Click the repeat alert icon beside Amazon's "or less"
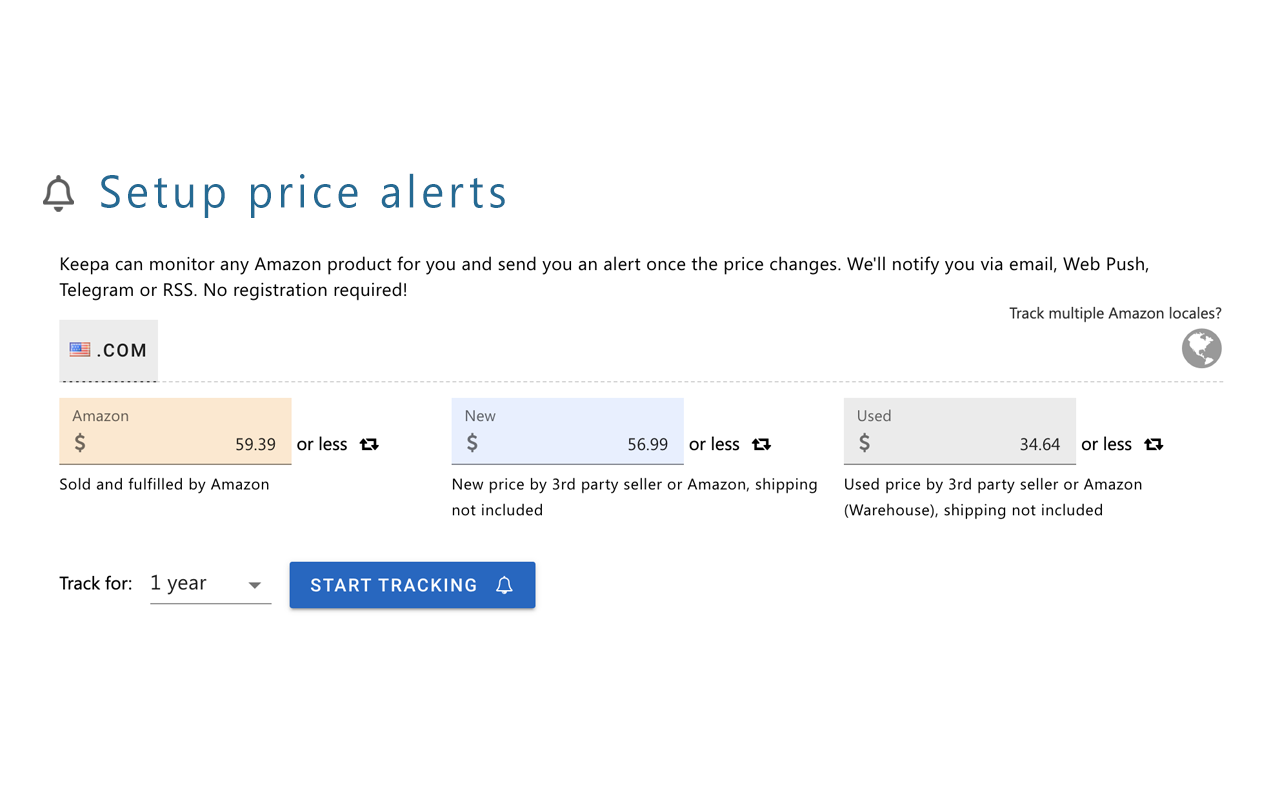The width and height of the screenshot is (1280, 800). [x=368, y=444]
